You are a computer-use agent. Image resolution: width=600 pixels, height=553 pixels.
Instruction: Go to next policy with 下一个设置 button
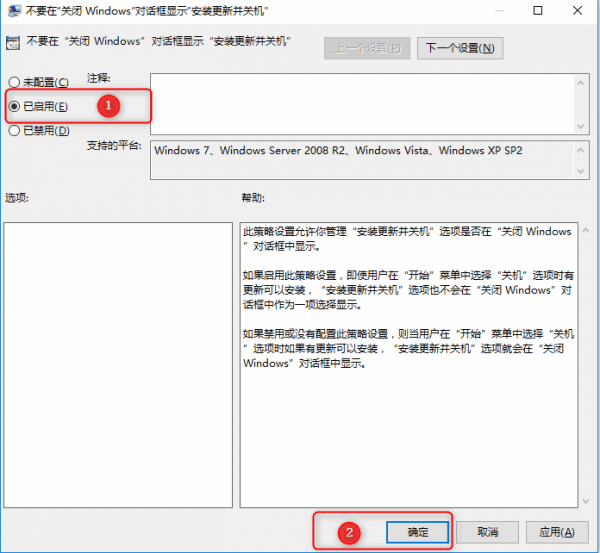point(459,48)
